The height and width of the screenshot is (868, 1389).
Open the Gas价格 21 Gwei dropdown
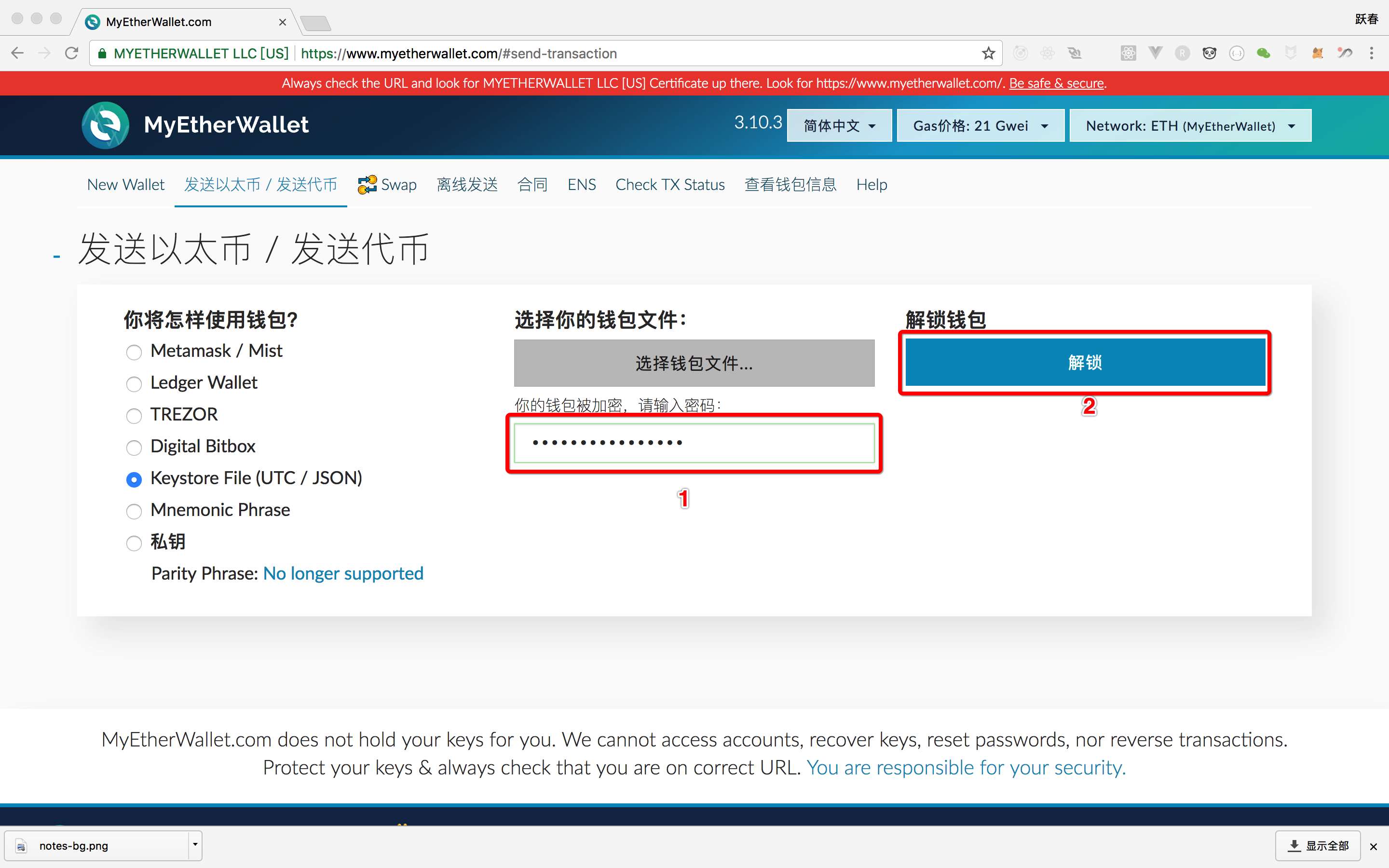[x=980, y=125]
